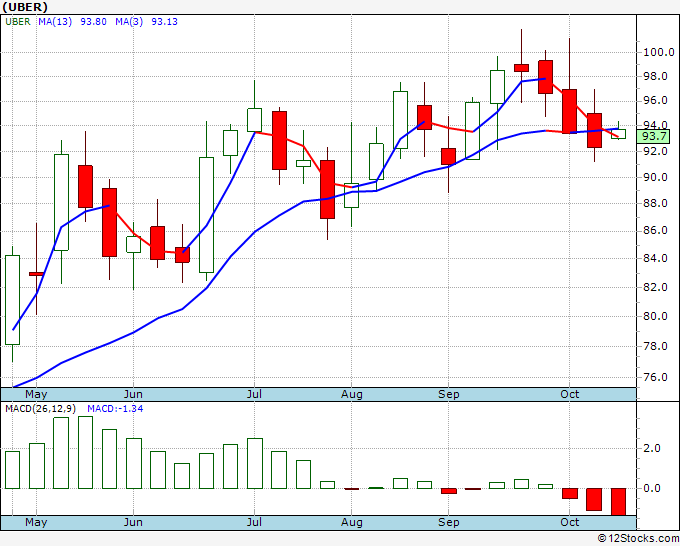The height and width of the screenshot is (546, 680).
Task: Click the highlighted 93.7 current price tag
Action: pyautogui.click(x=654, y=136)
